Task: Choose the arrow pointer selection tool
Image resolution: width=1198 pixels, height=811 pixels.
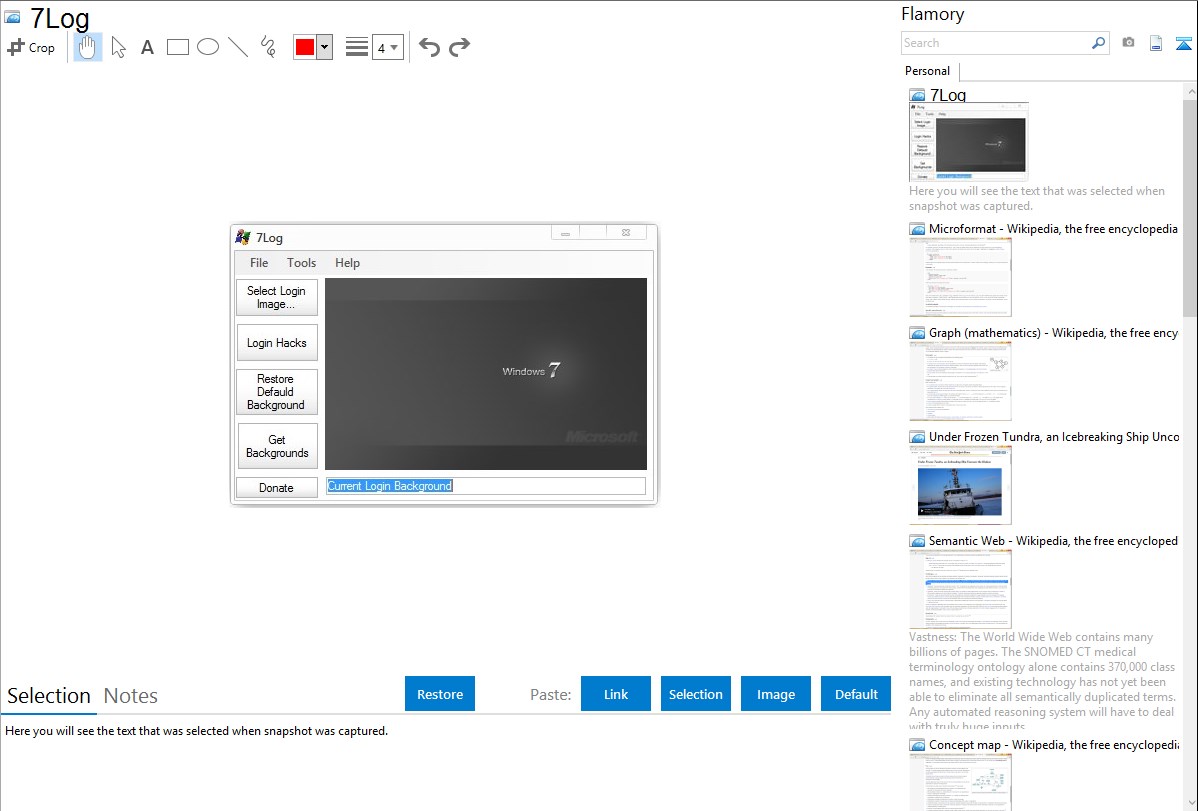Action: [x=118, y=47]
